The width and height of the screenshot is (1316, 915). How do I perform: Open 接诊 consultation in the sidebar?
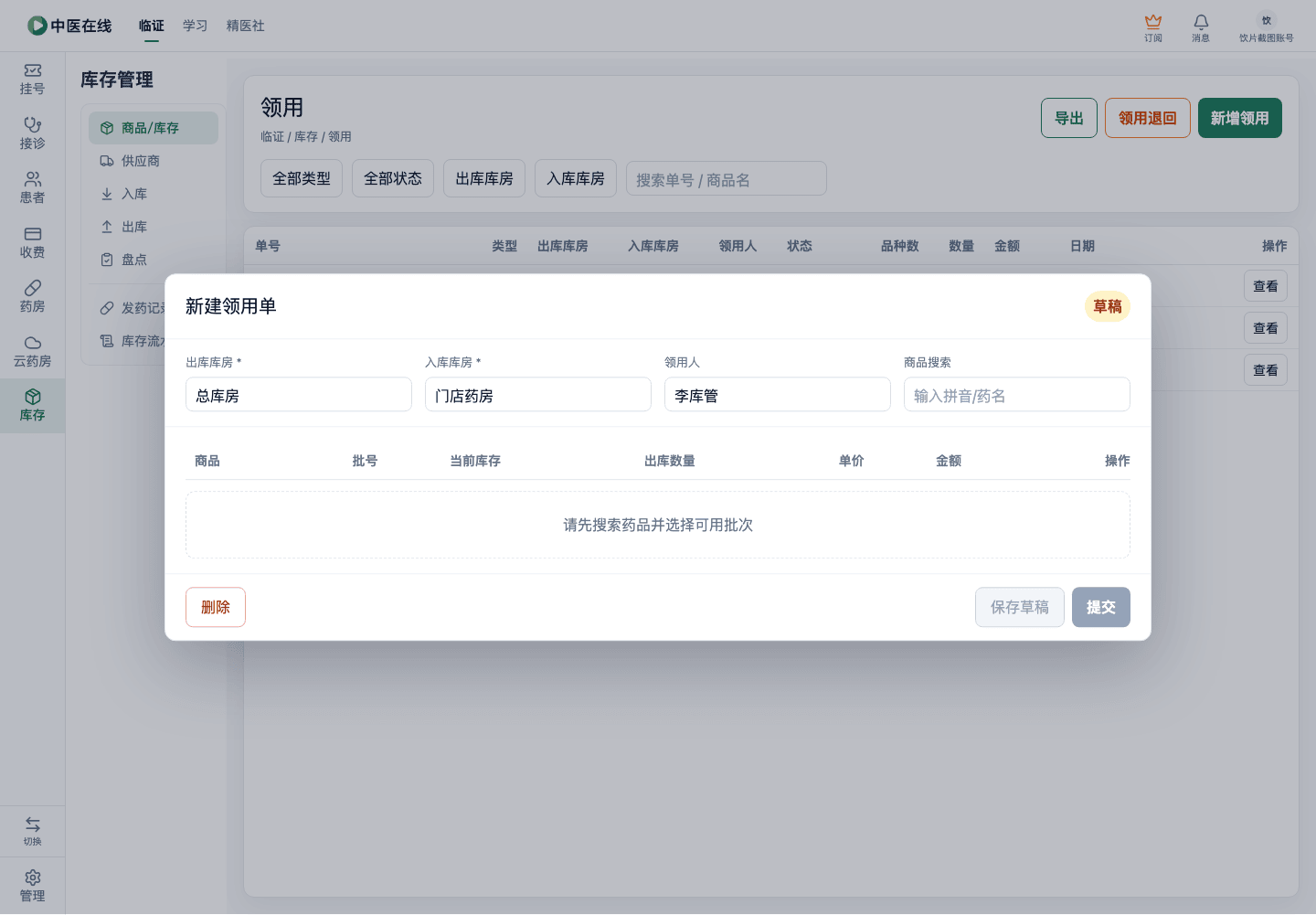[x=32, y=133]
